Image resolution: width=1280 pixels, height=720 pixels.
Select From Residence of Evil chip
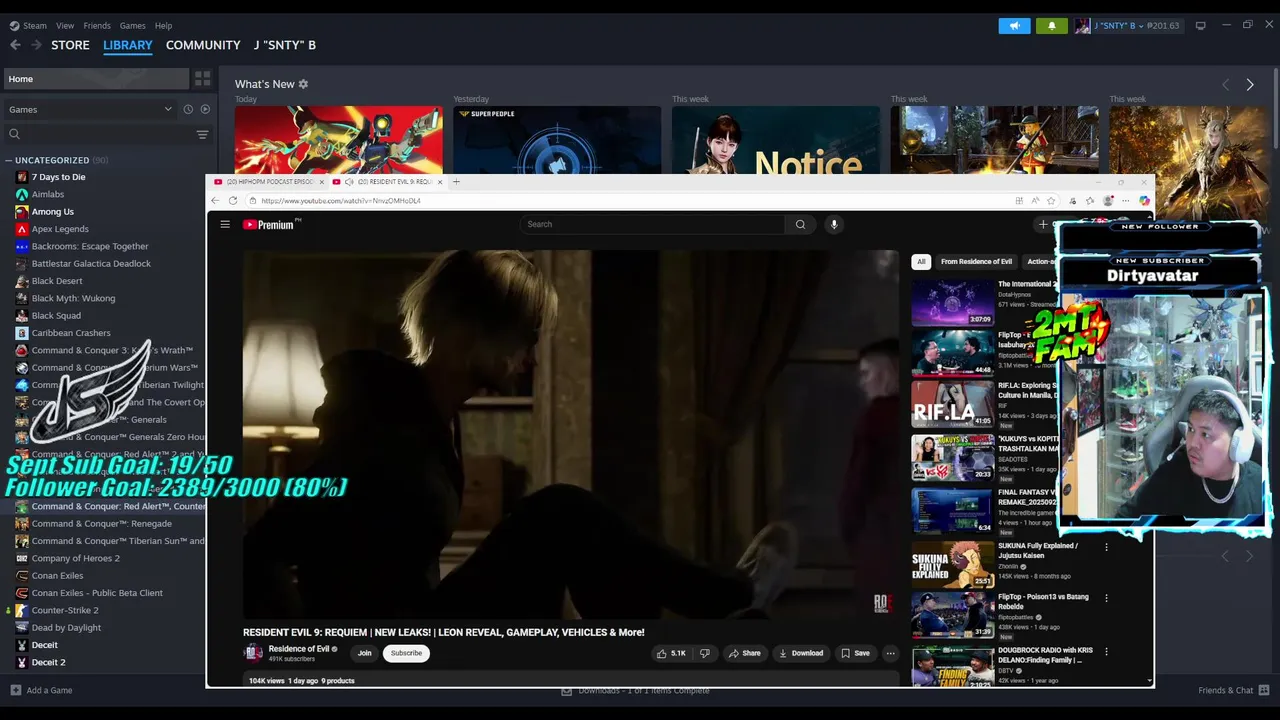[x=976, y=262]
